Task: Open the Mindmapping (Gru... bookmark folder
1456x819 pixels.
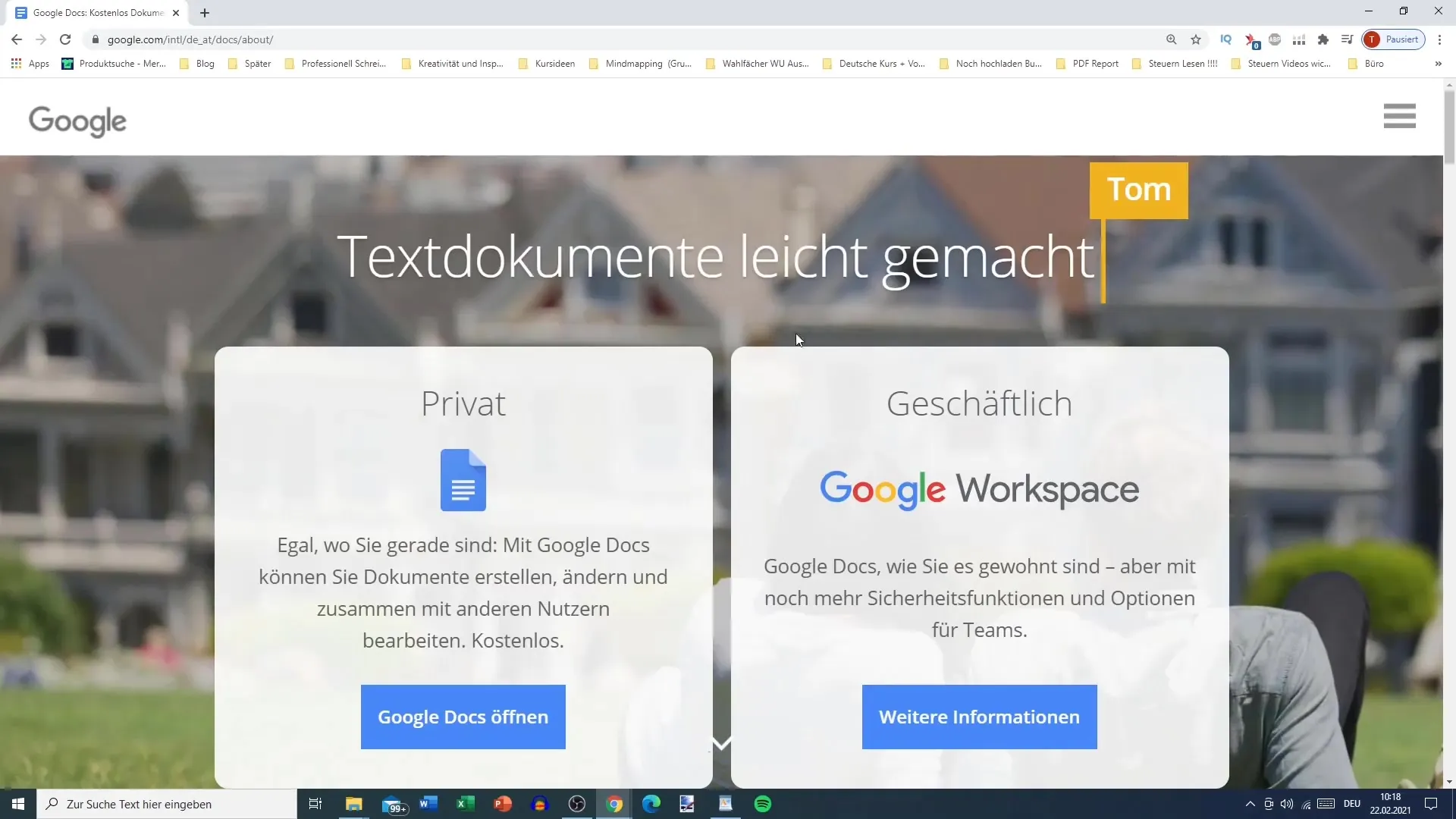Action: click(x=641, y=64)
